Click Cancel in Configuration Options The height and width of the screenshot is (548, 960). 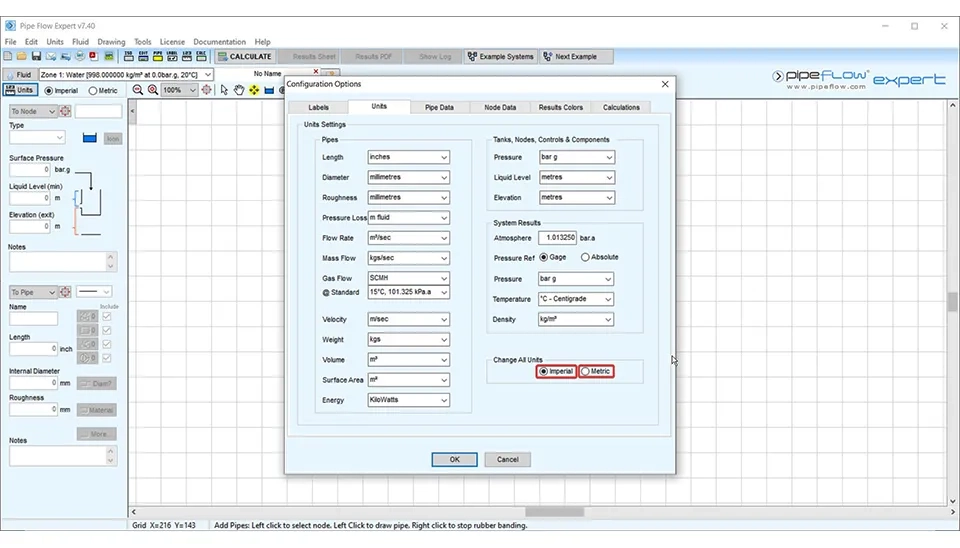[x=507, y=459]
